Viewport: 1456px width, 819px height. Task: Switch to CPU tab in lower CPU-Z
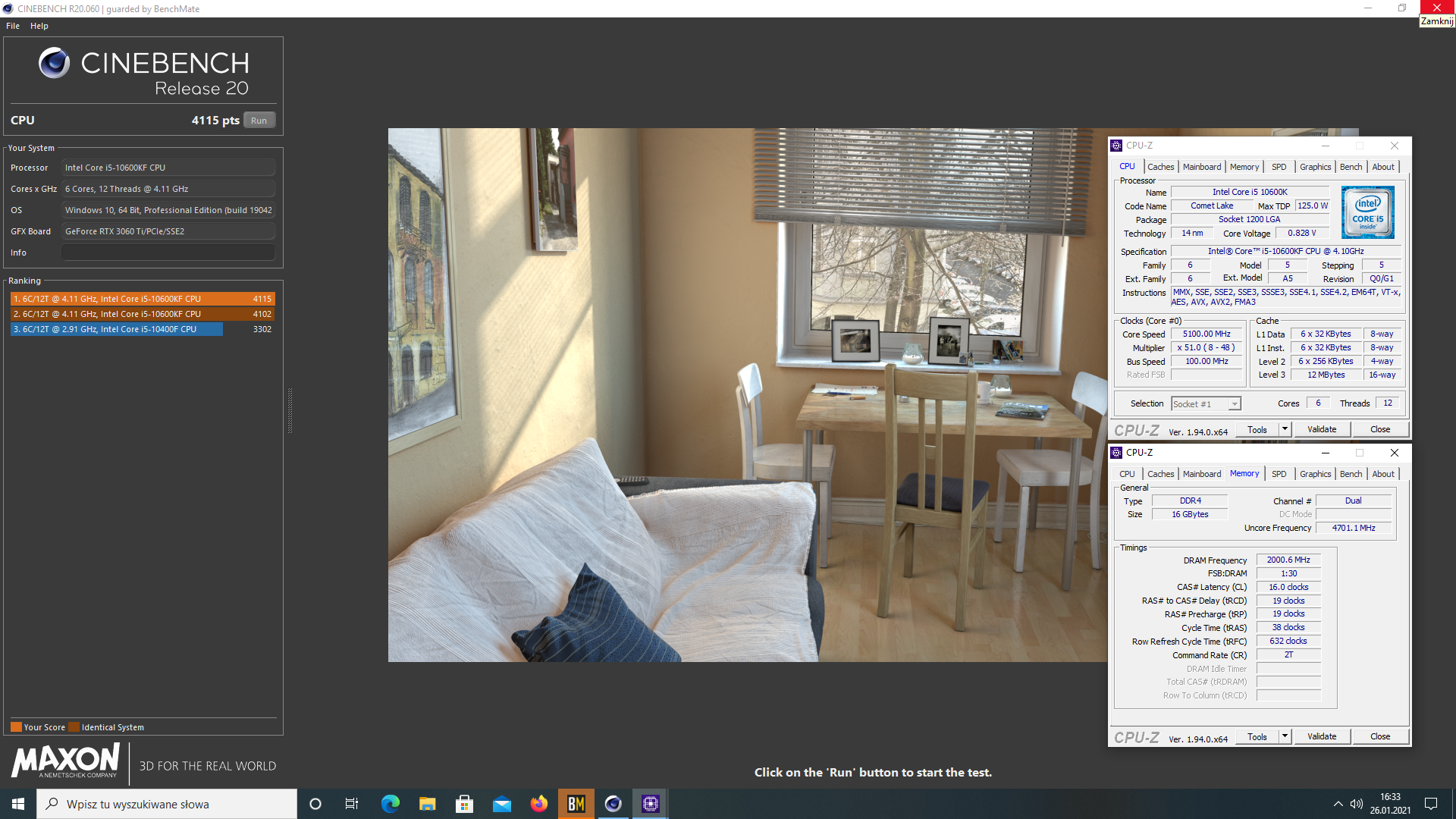(1127, 474)
